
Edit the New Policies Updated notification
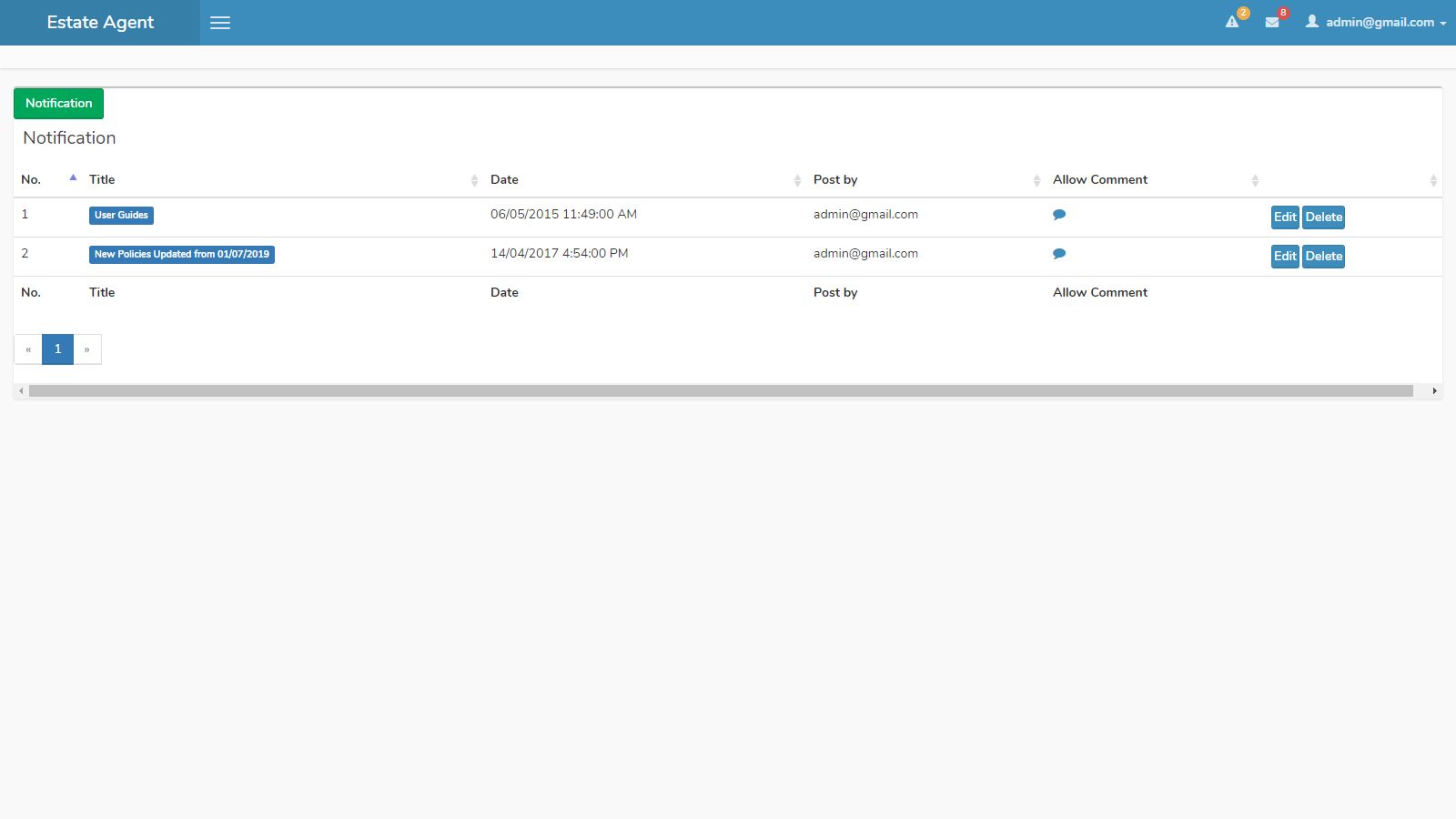[x=1285, y=257]
